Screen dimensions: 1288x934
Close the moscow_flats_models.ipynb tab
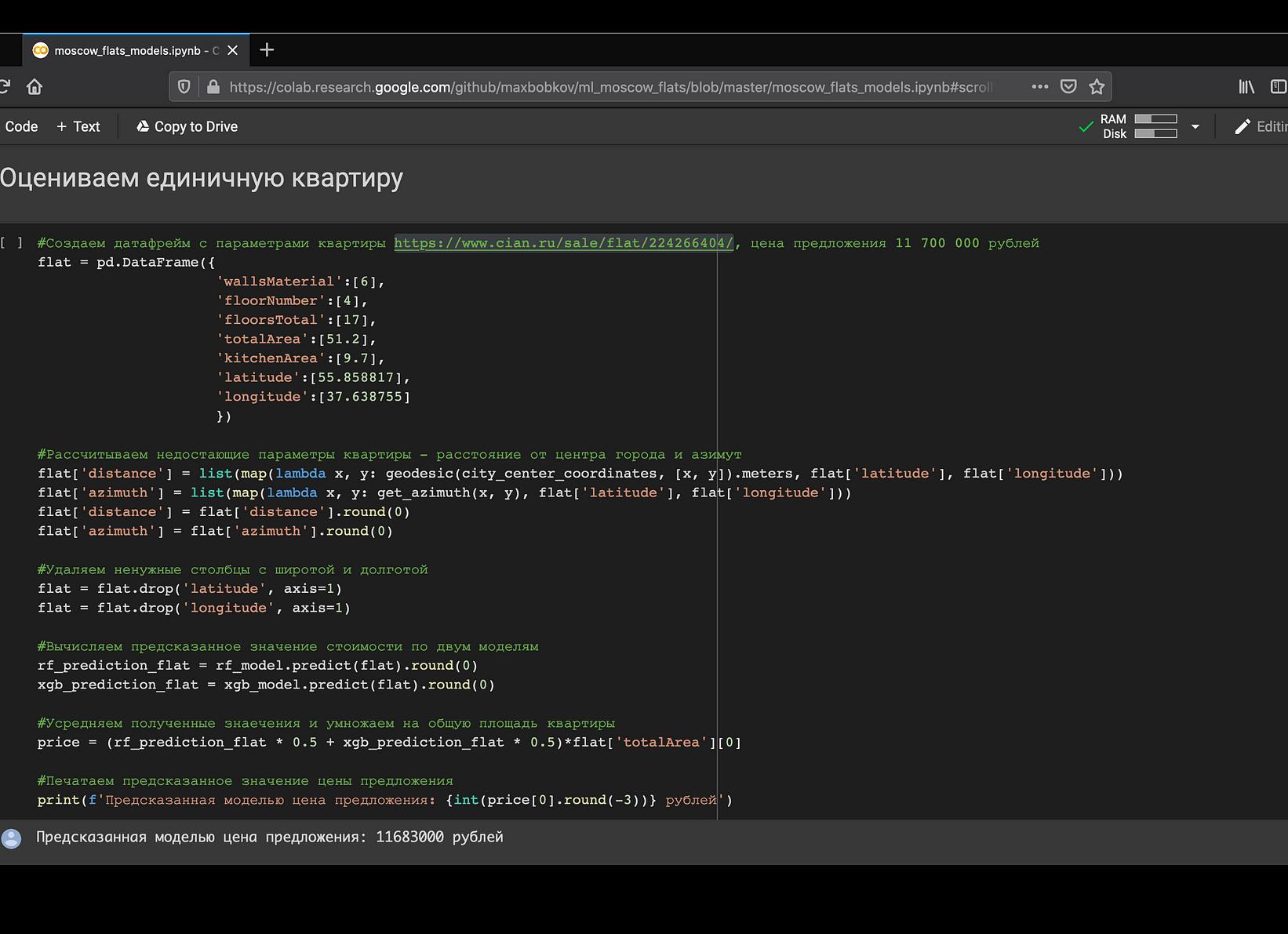click(x=232, y=50)
